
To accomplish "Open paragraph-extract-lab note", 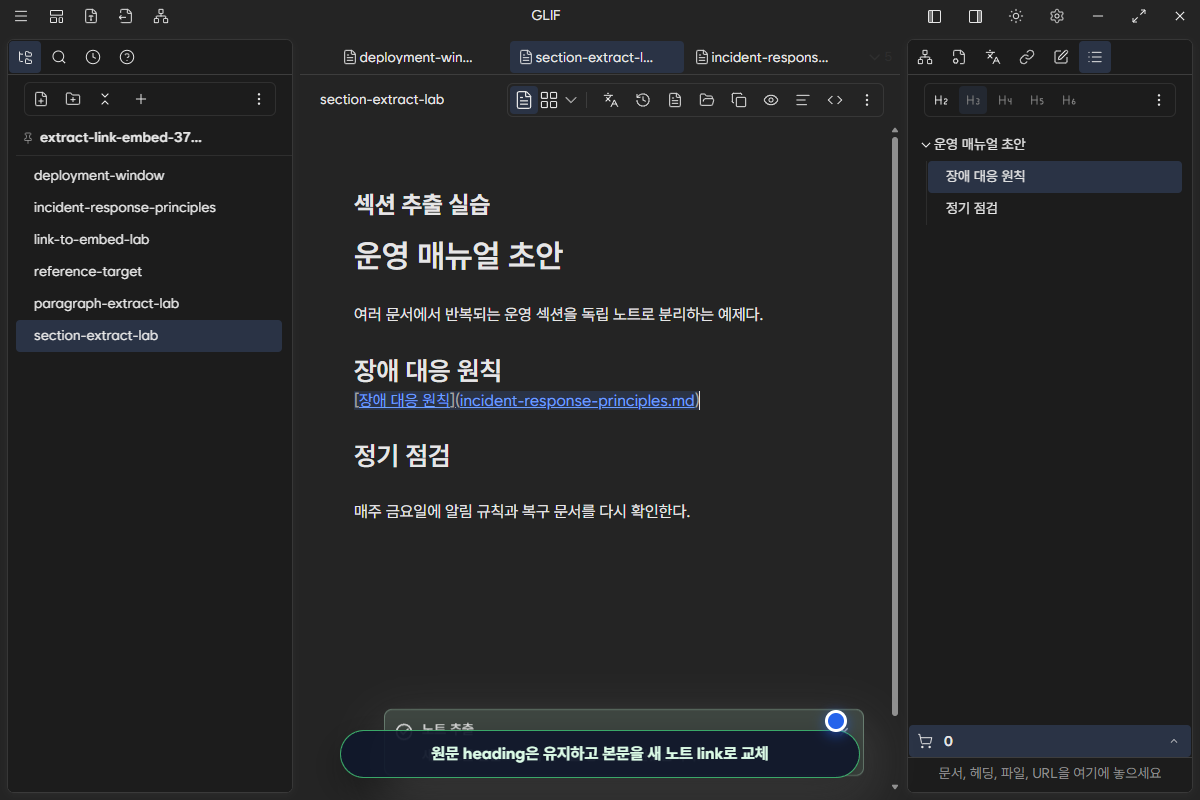I will (149, 303).
